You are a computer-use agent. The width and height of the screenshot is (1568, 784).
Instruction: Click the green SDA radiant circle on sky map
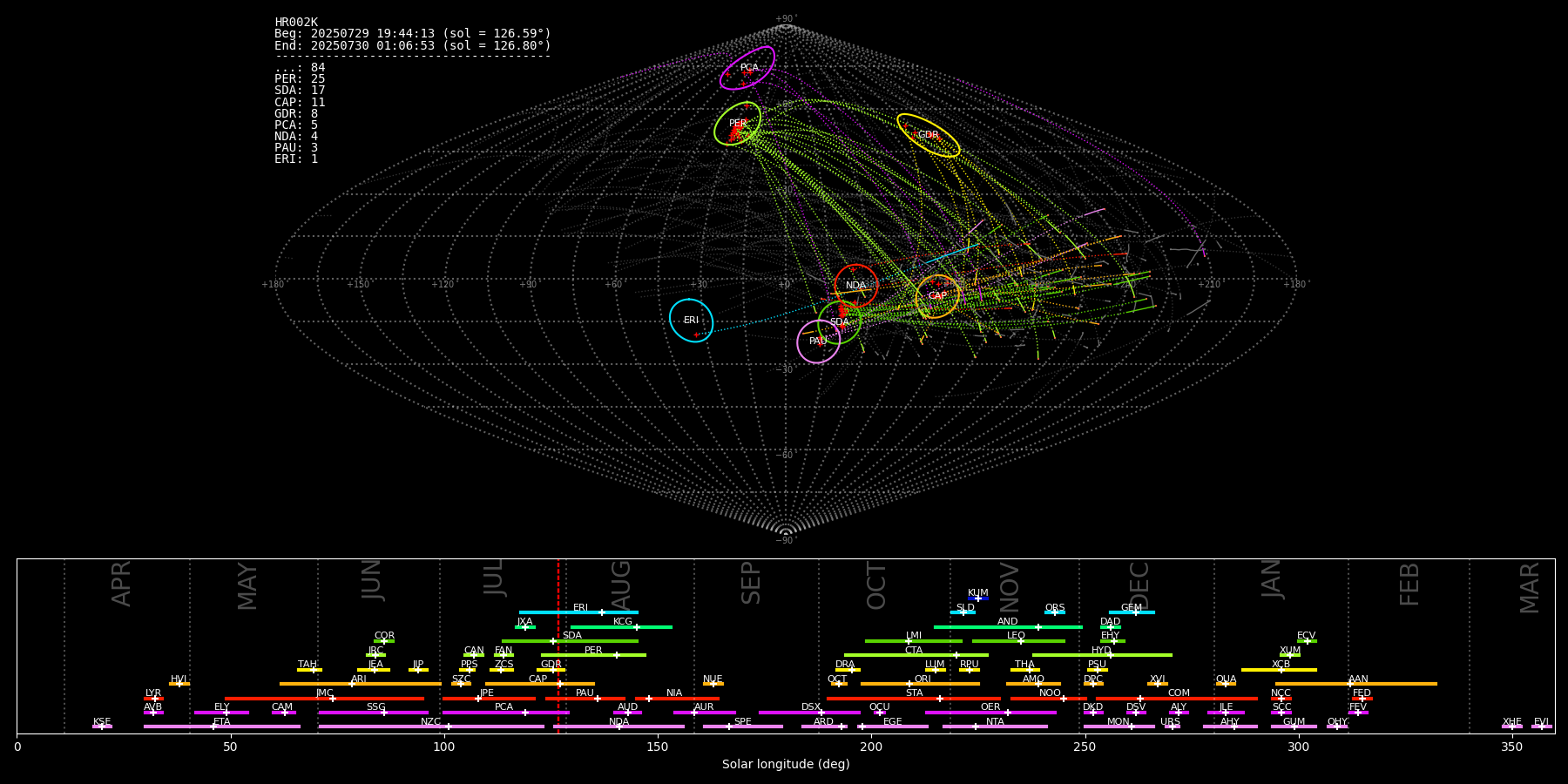(x=840, y=322)
